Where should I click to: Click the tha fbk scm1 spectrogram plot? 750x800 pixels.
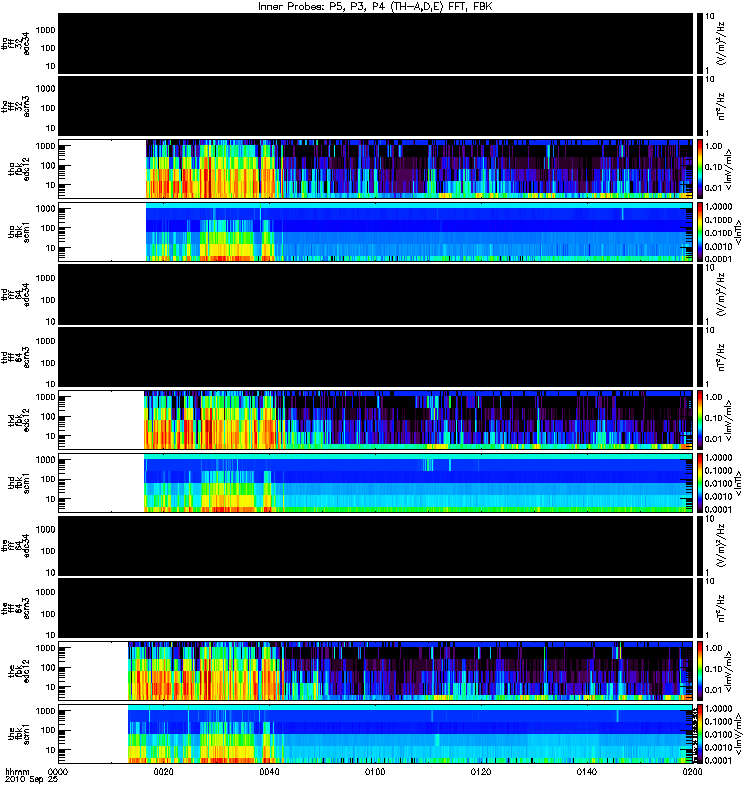[375, 232]
